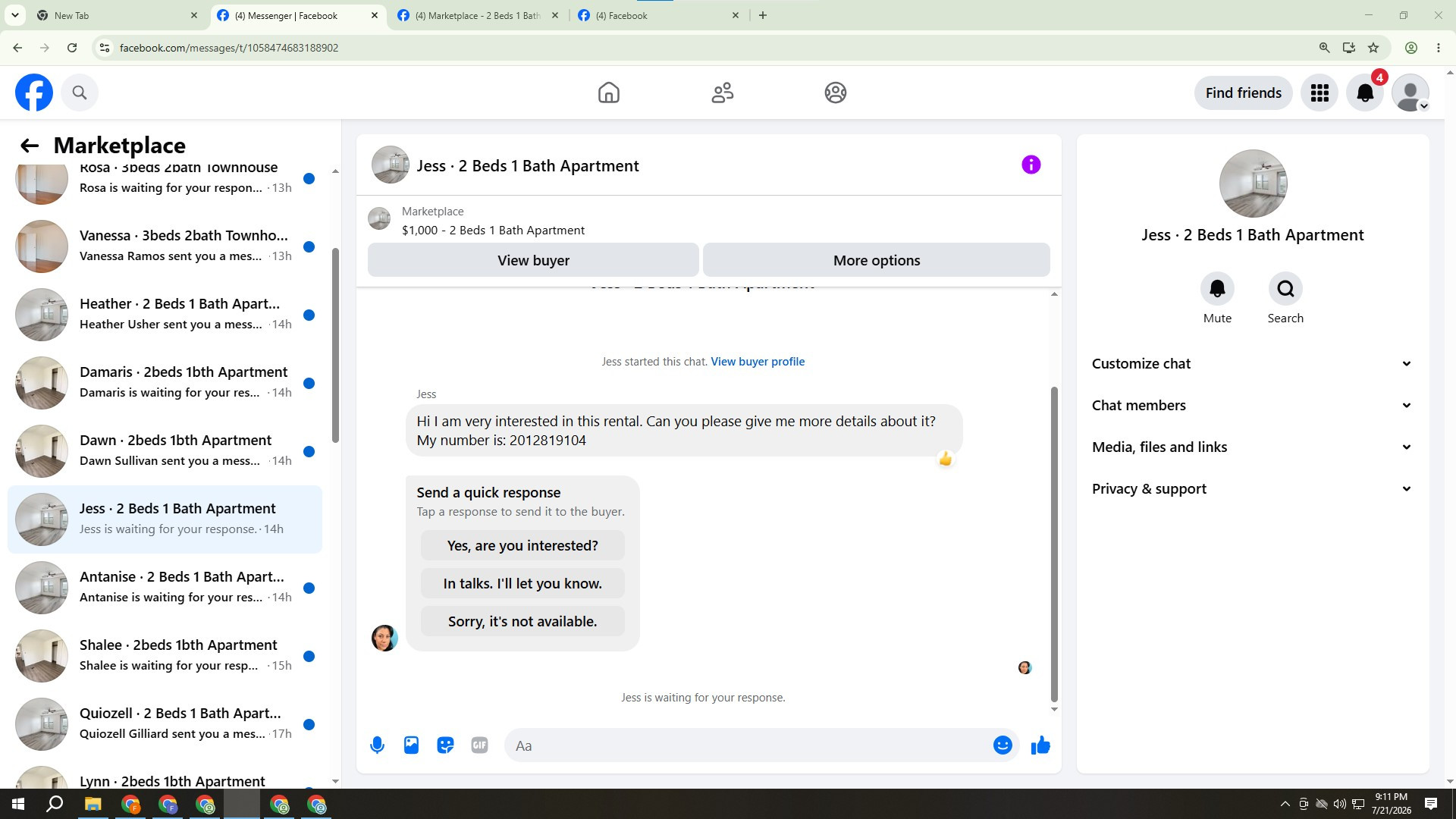This screenshot has height=819, width=1456.
Task: Send quick response 'Sorry, it's not available.'
Action: point(522,622)
